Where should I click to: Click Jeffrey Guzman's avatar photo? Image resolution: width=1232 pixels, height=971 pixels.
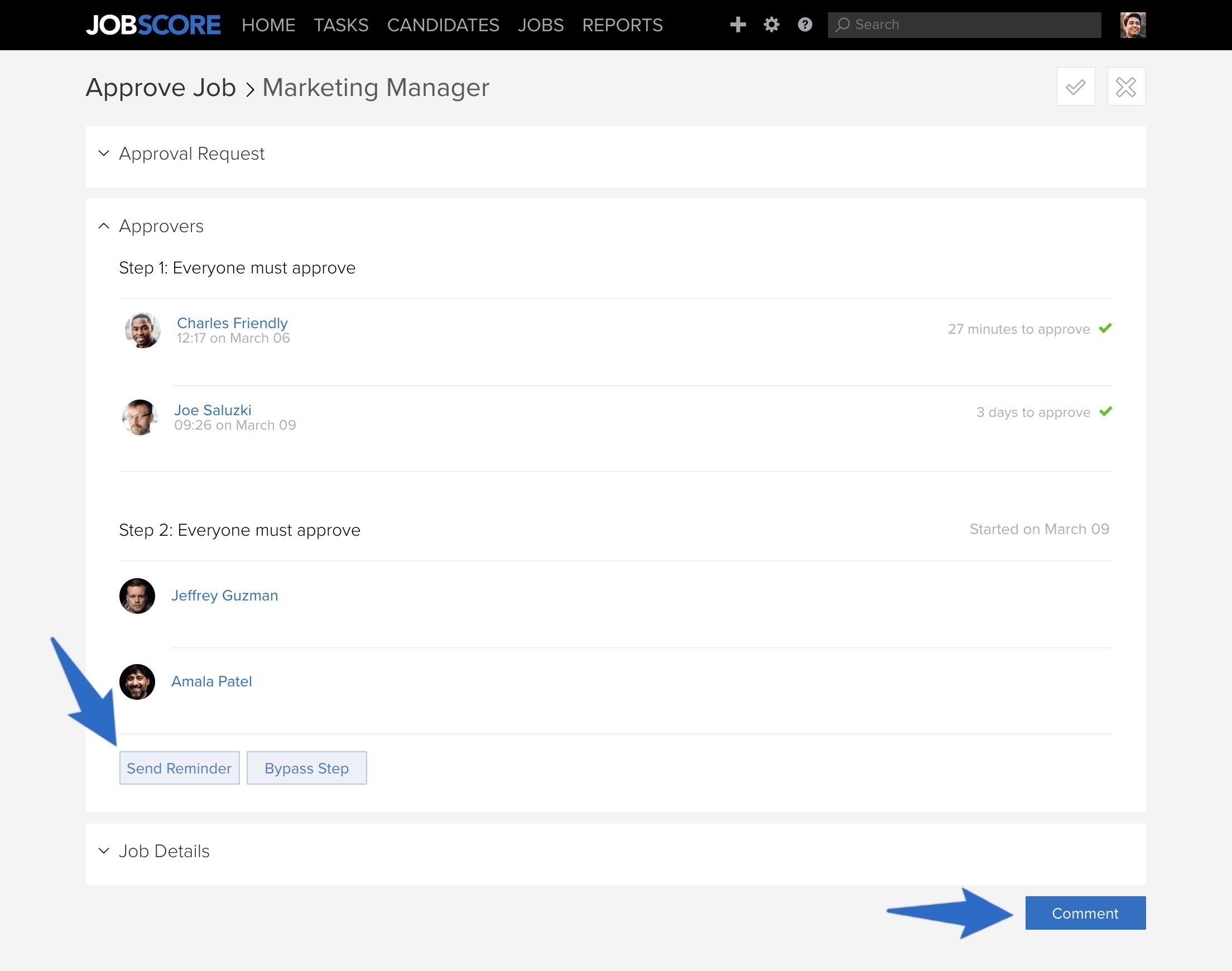click(x=137, y=596)
